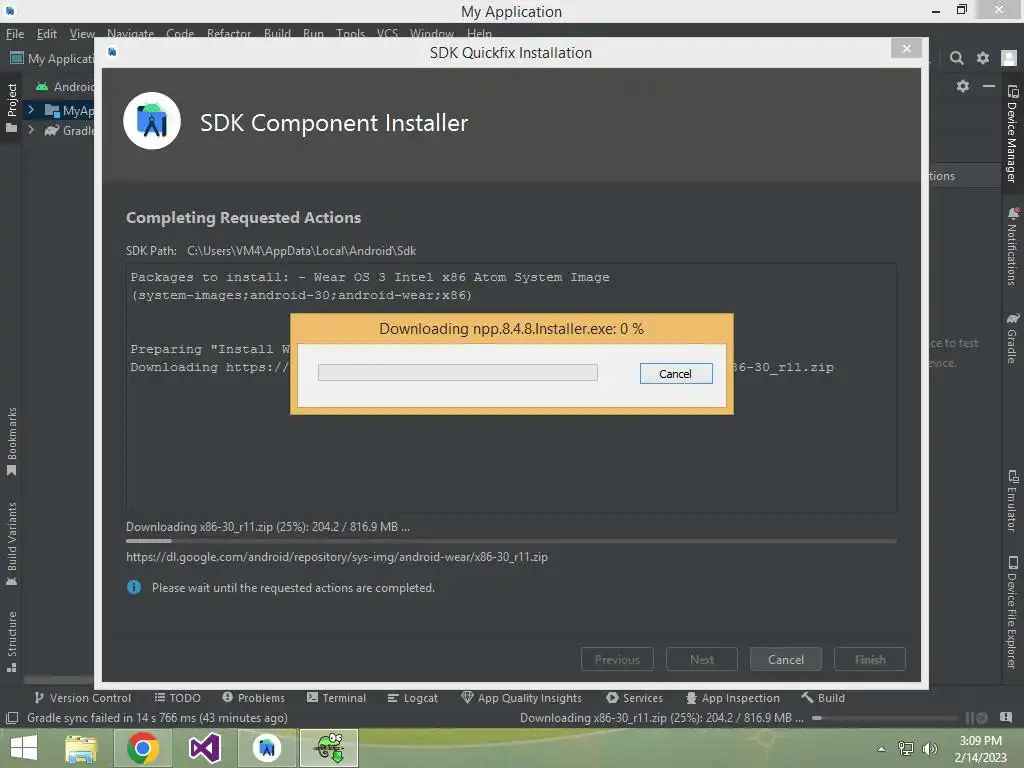The width and height of the screenshot is (1024, 768).
Task: Open IDE settings gear in main toolbar
Action: (983, 58)
